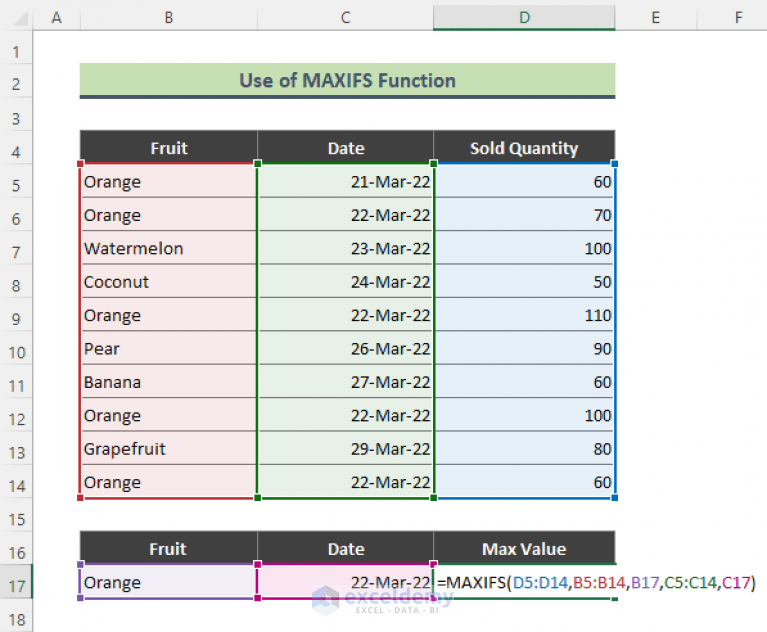Image resolution: width=767 pixels, height=632 pixels.
Task: Select the Orange cell in row 5
Action: (x=169, y=181)
